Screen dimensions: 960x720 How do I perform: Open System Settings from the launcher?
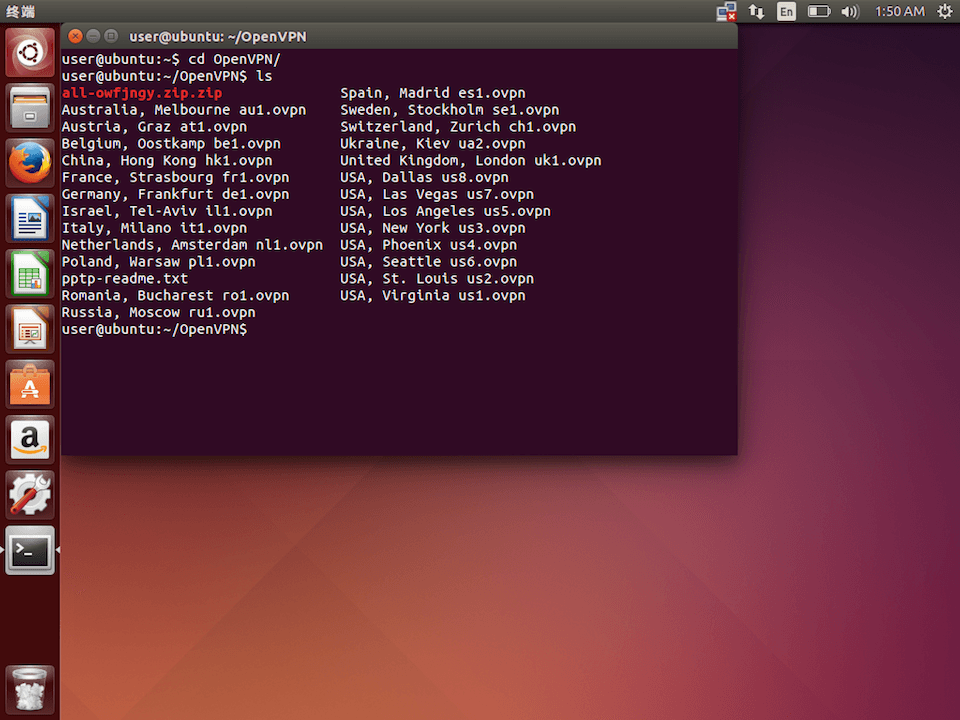[30, 495]
